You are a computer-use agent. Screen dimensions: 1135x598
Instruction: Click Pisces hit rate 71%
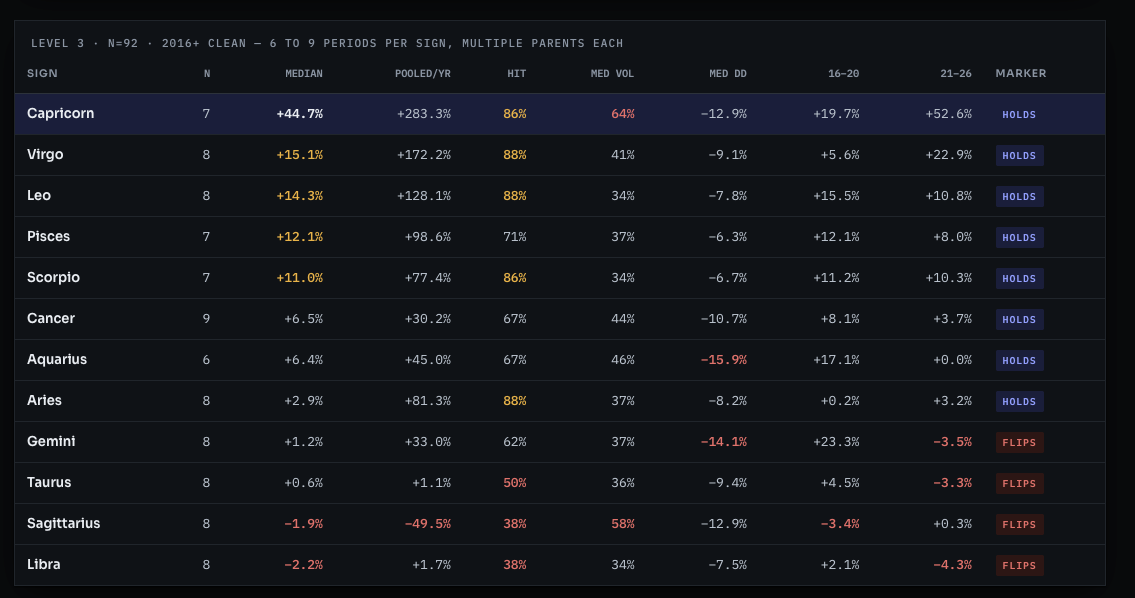(x=515, y=237)
